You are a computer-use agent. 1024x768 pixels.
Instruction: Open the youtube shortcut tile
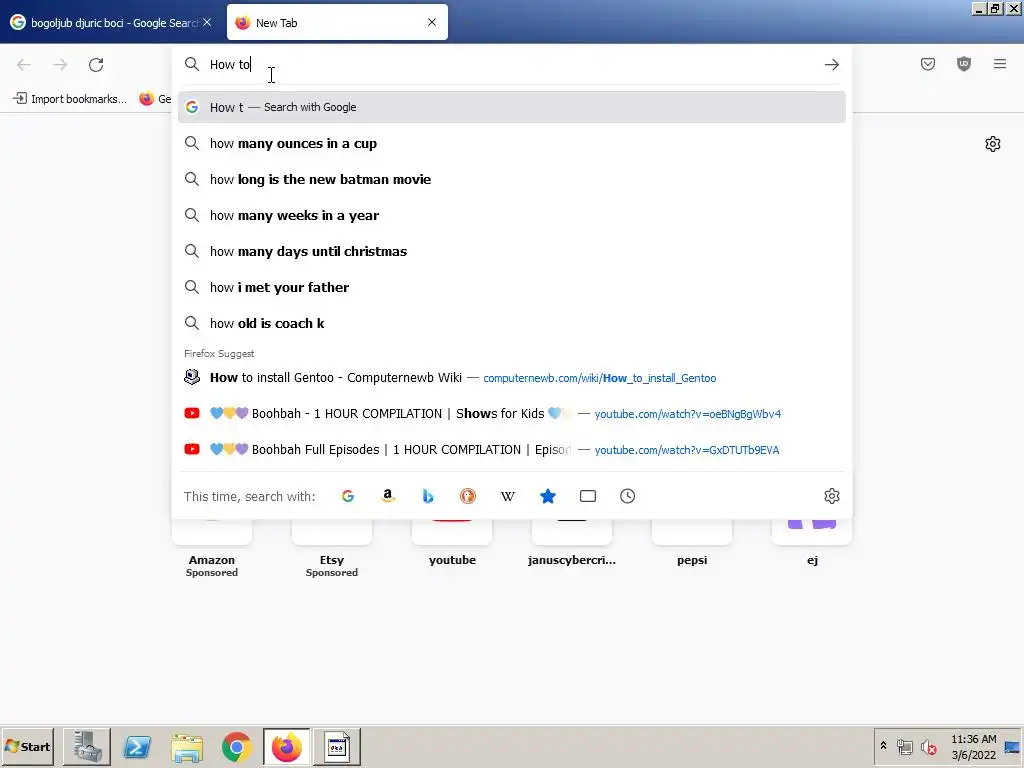pos(452,543)
